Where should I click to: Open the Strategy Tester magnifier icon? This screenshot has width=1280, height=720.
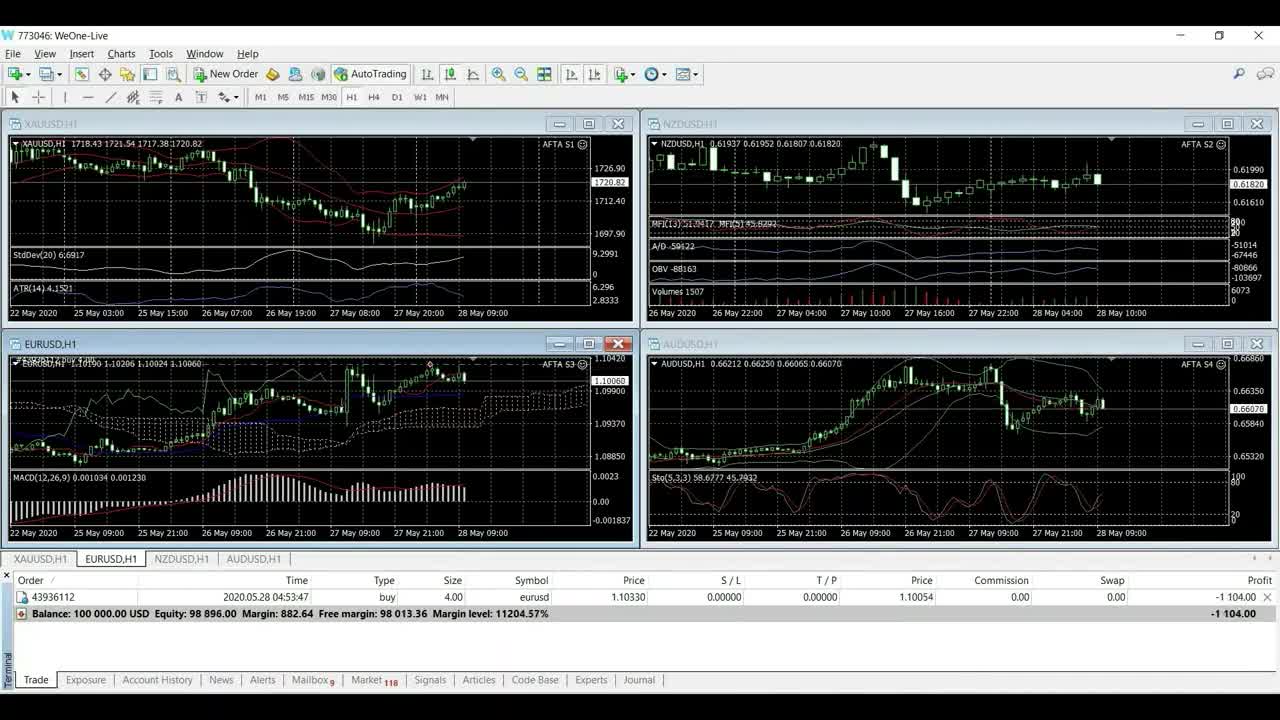(x=173, y=74)
